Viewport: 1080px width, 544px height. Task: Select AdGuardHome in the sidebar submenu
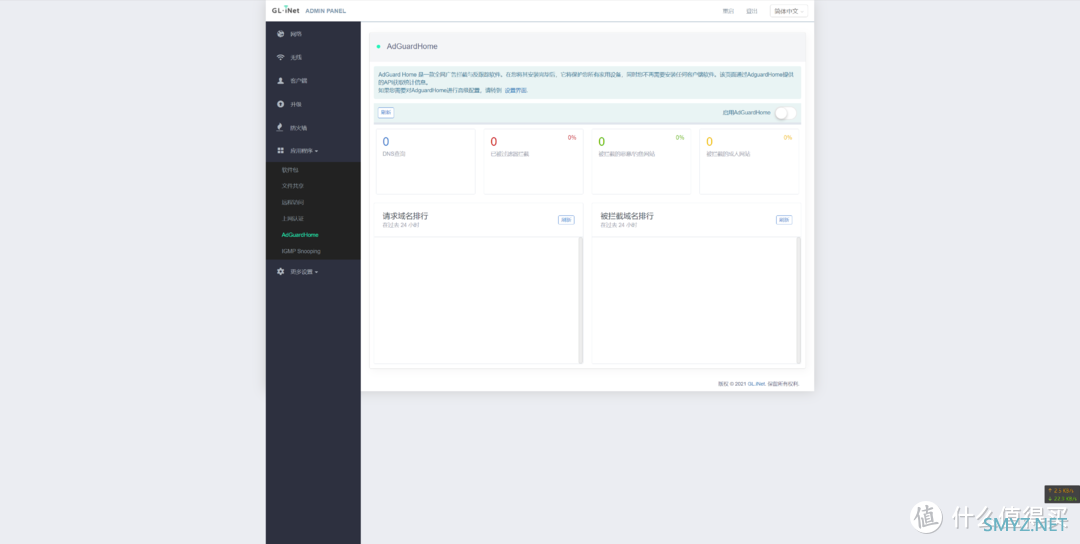300,235
